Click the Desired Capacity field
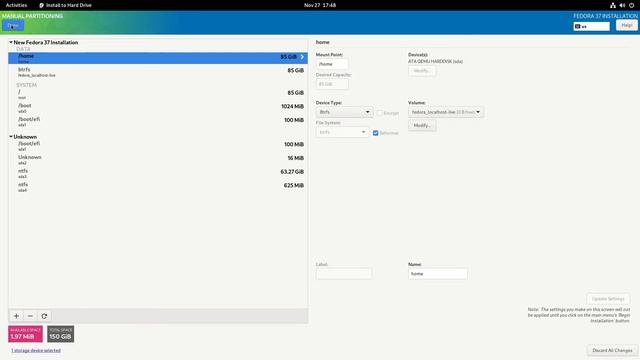The height and width of the screenshot is (360, 640). [x=332, y=84]
